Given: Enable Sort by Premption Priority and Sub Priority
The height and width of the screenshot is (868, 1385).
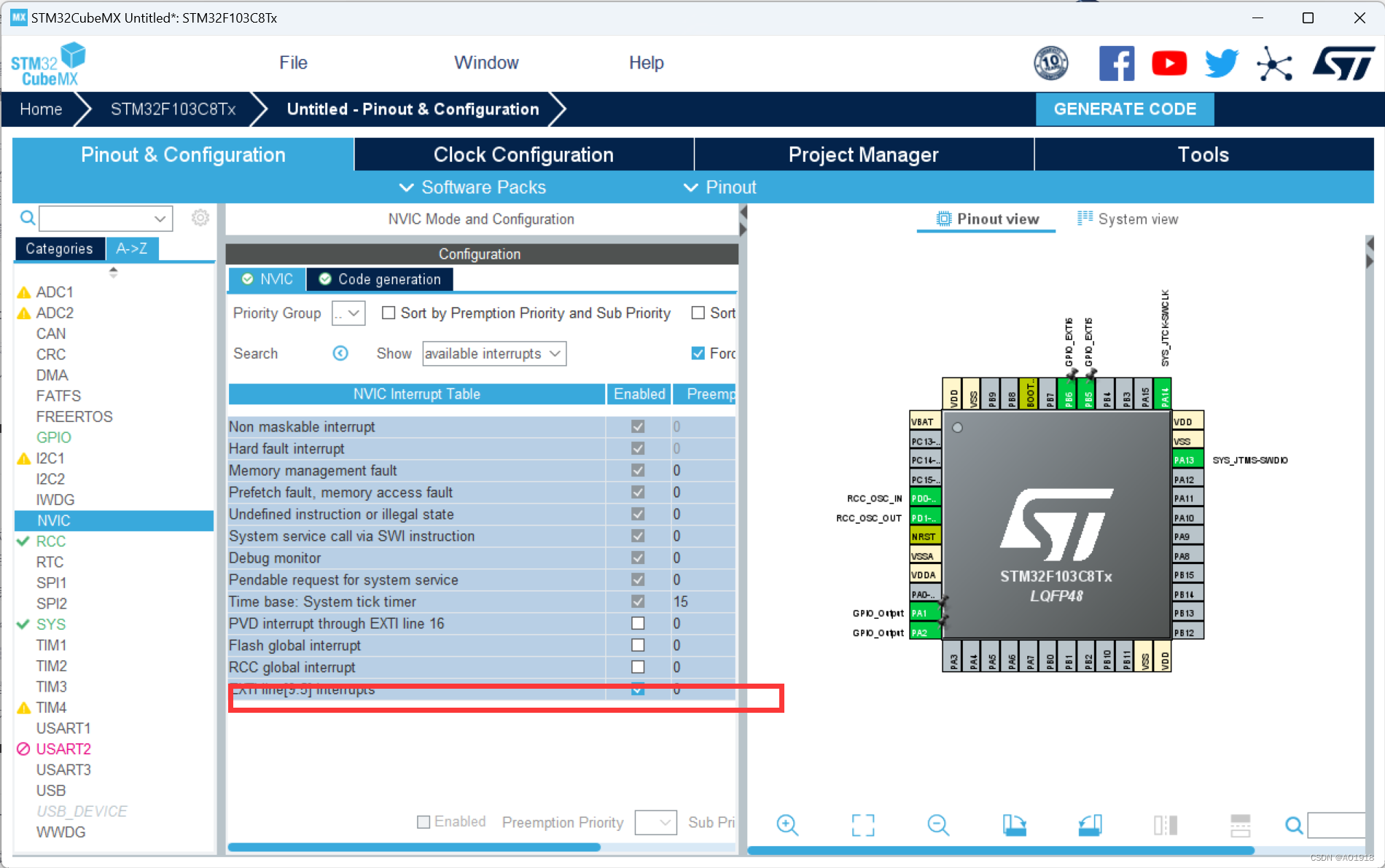Looking at the screenshot, I should (389, 313).
